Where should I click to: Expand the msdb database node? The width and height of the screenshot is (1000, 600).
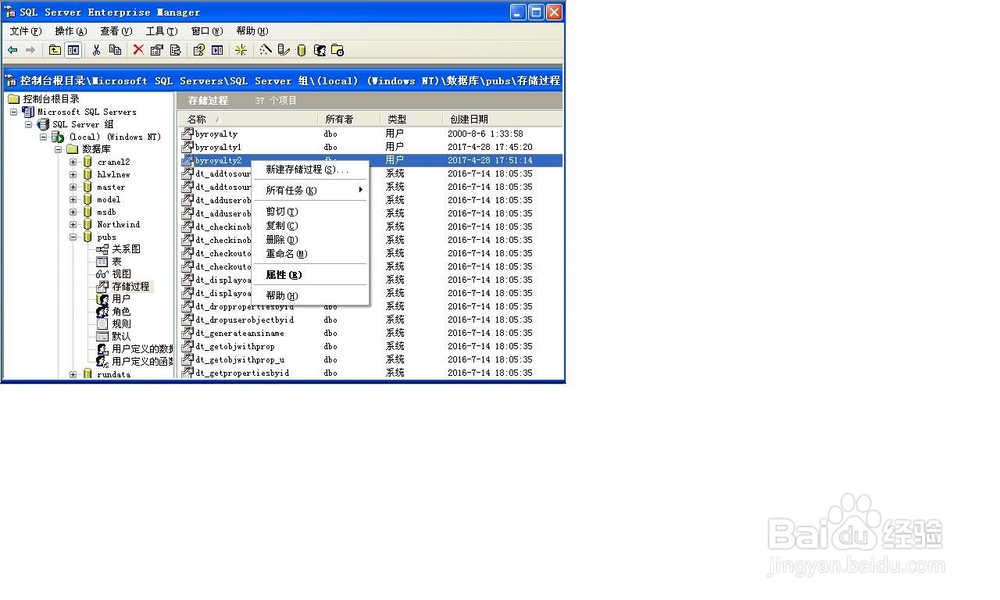[x=73, y=212]
